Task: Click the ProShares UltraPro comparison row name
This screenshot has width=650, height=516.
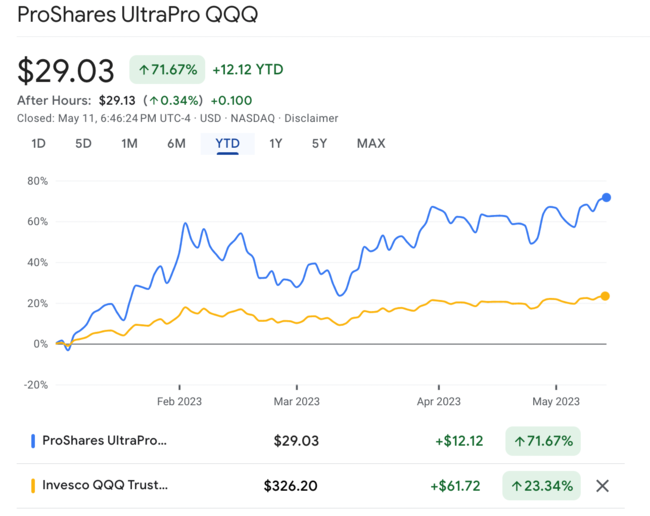Action: pos(104,440)
